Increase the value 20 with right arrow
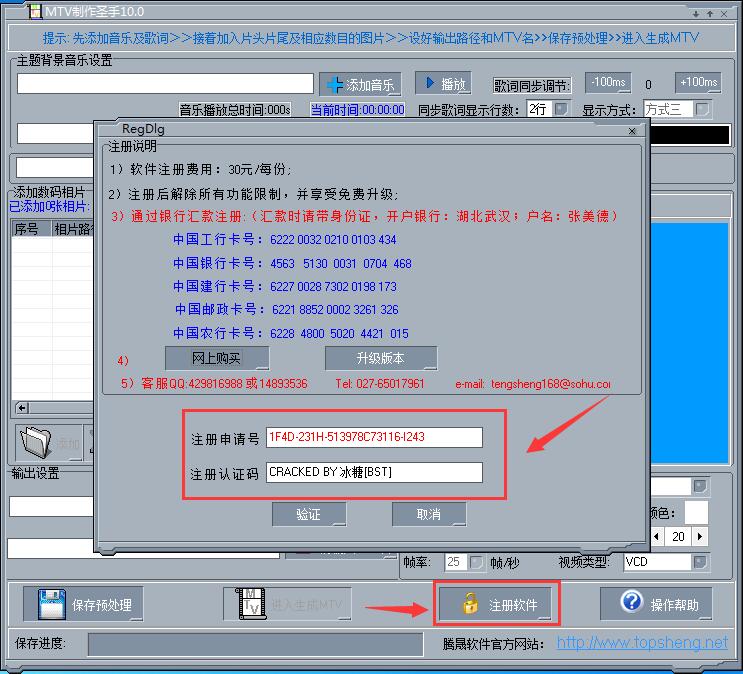743x674 pixels. pyautogui.click(x=700, y=537)
